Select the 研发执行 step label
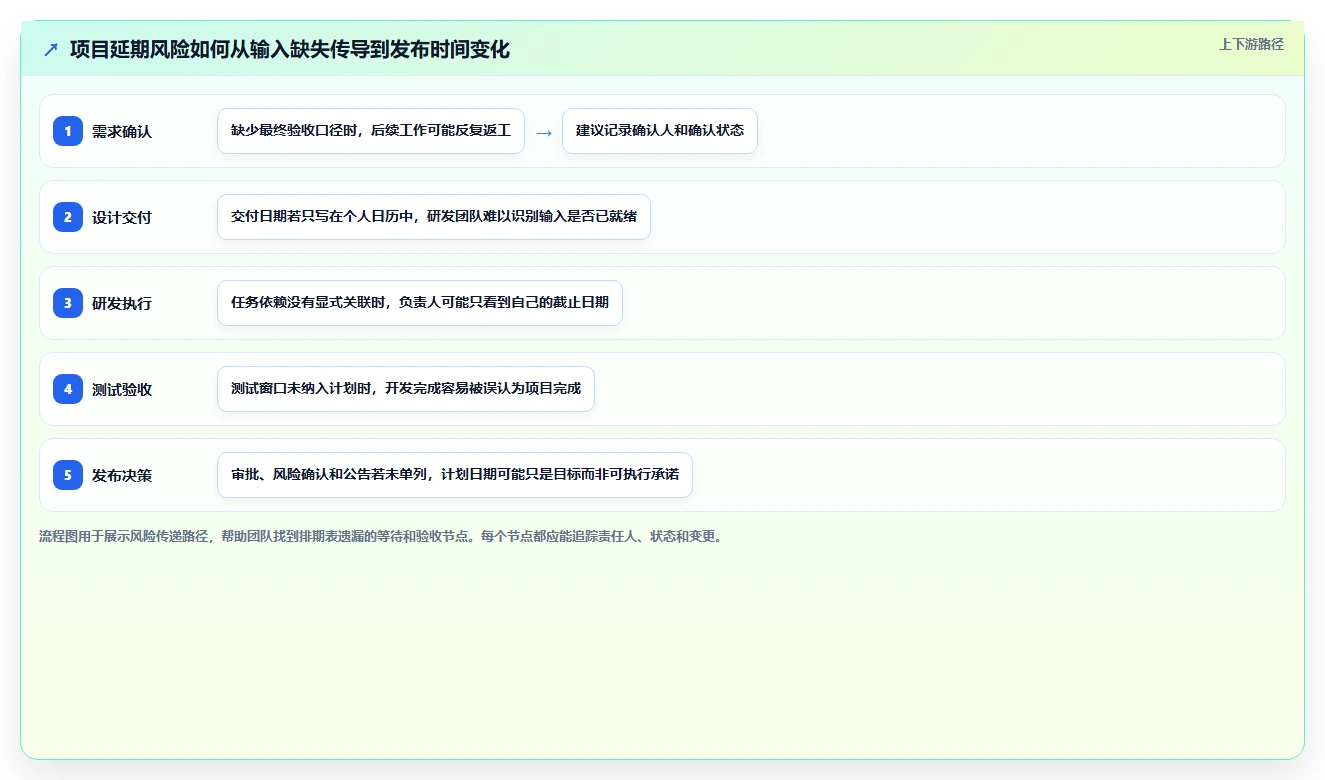Viewport: 1325px width, 780px height. click(122, 303)
